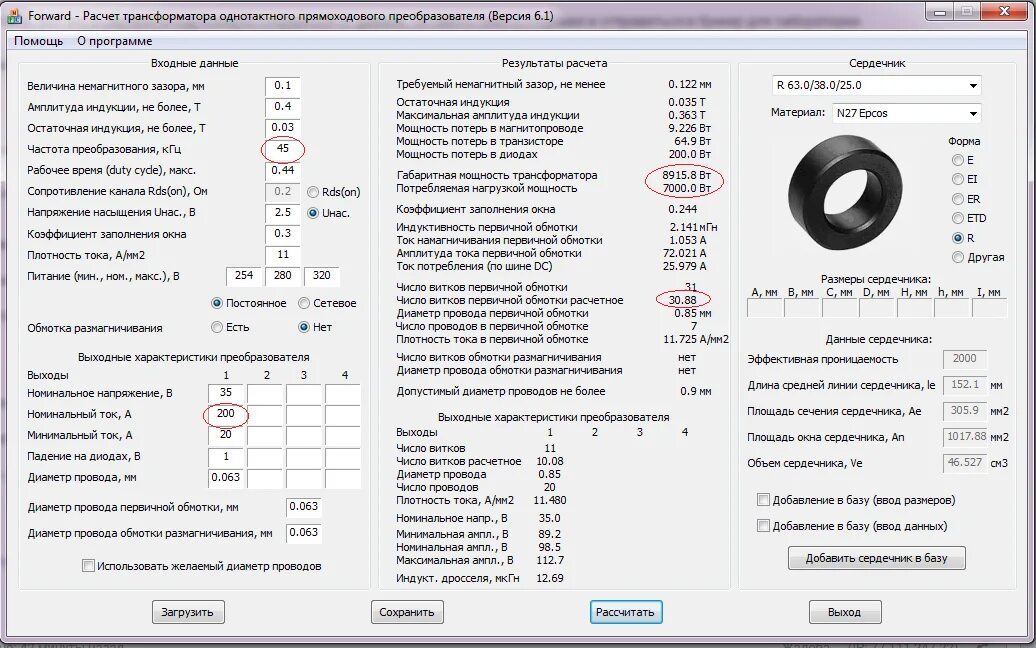Enable Использовать желаемый диаметр проводов checkbox
This screenshot has width=1036, height=648.
pos(88,565)
